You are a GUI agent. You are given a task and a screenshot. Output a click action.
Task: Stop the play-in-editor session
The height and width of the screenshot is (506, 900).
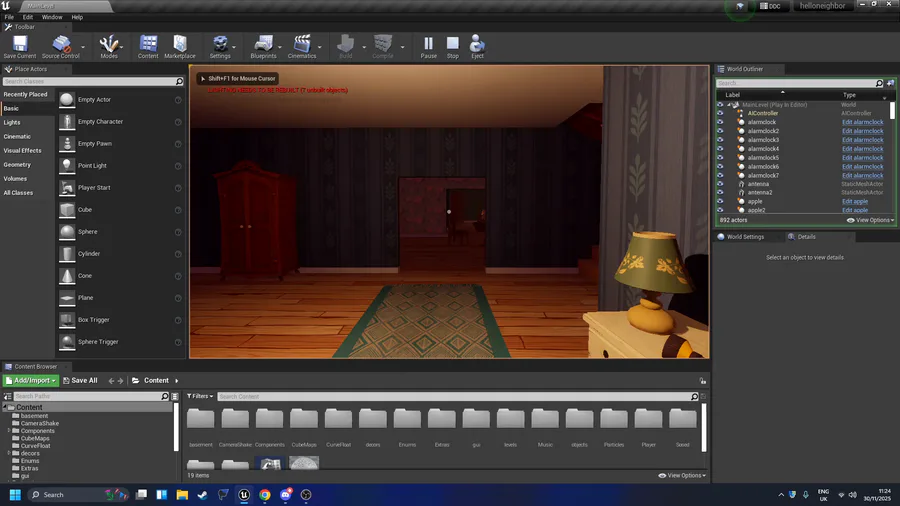[x=453, y=46]
